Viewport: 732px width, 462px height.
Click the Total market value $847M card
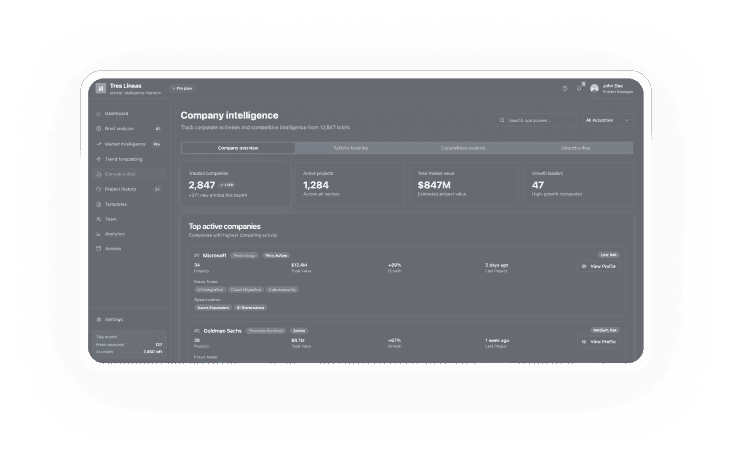click(464, 184)
